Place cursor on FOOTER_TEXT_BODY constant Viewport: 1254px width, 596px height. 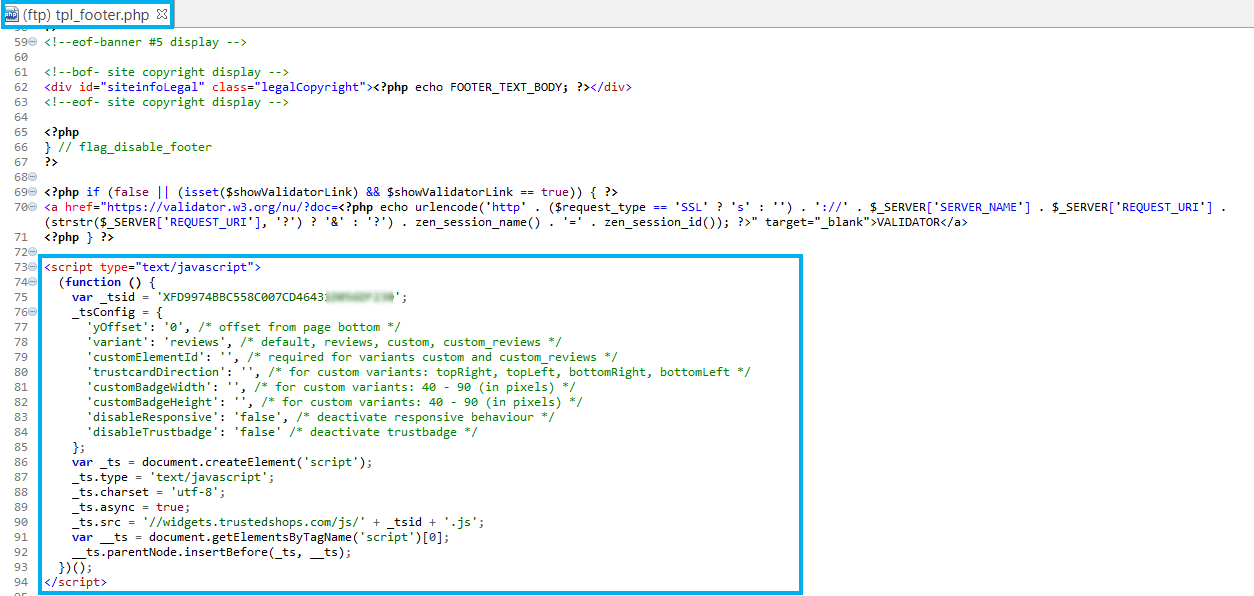508,87
